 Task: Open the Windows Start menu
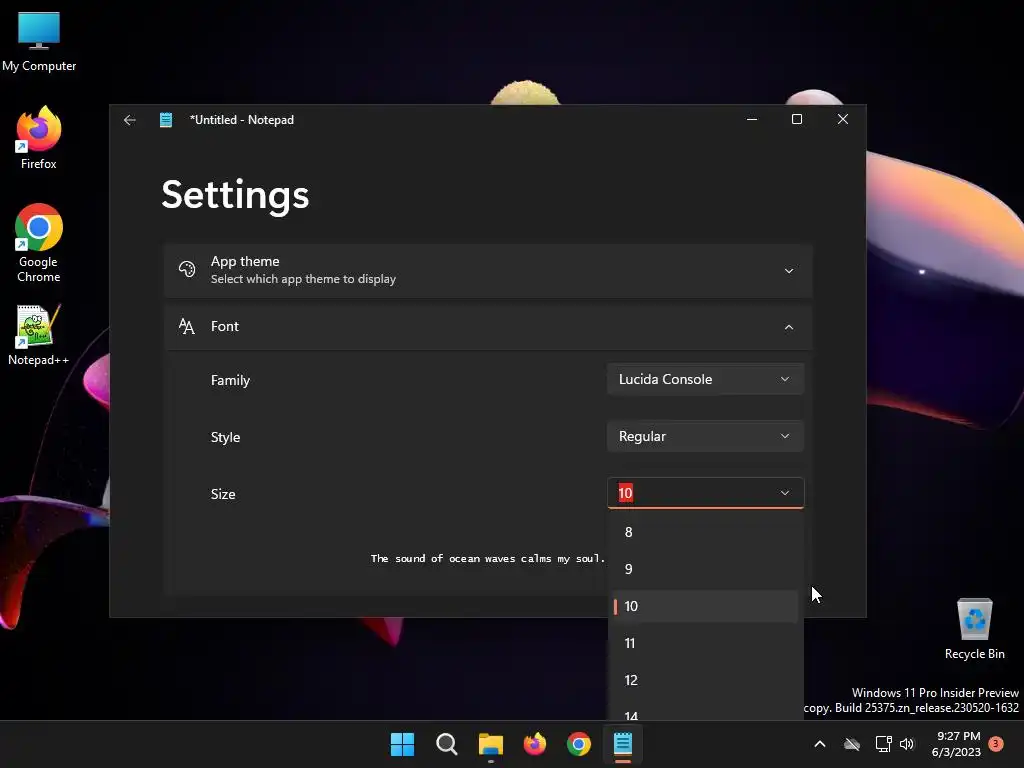402,744
